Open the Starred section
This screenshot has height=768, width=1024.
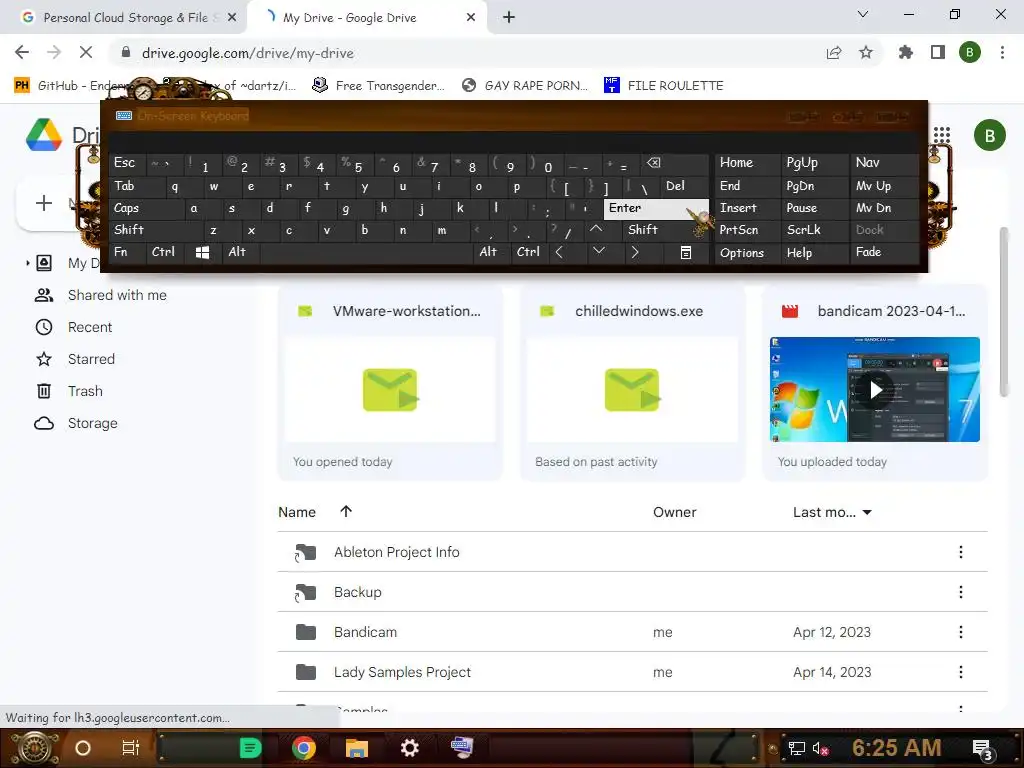[x=91, y=359]
